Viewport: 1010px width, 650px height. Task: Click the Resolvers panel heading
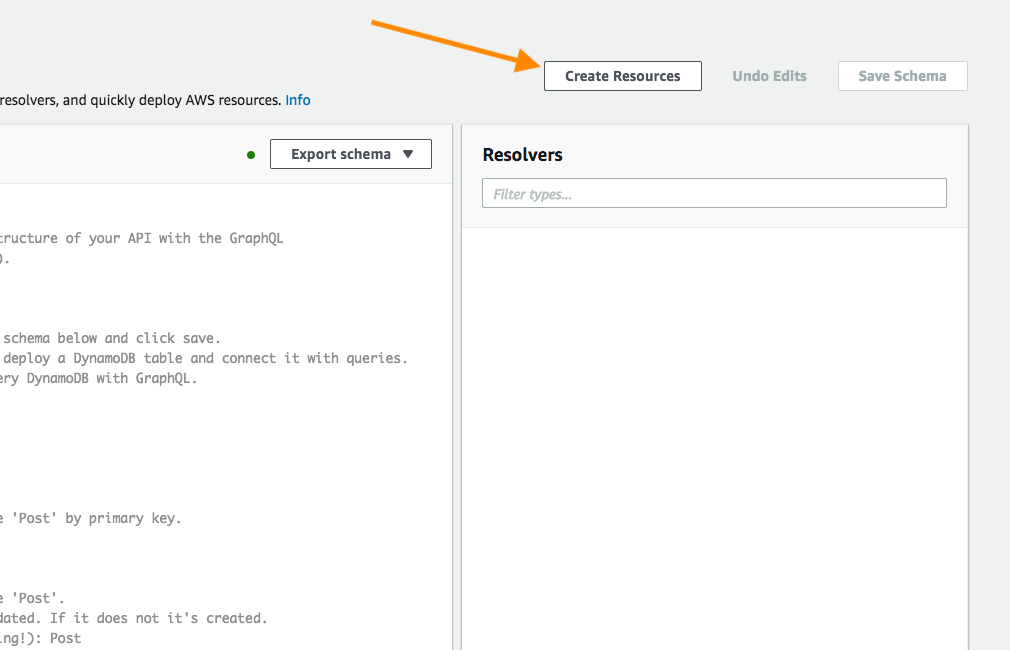(522, 155)
